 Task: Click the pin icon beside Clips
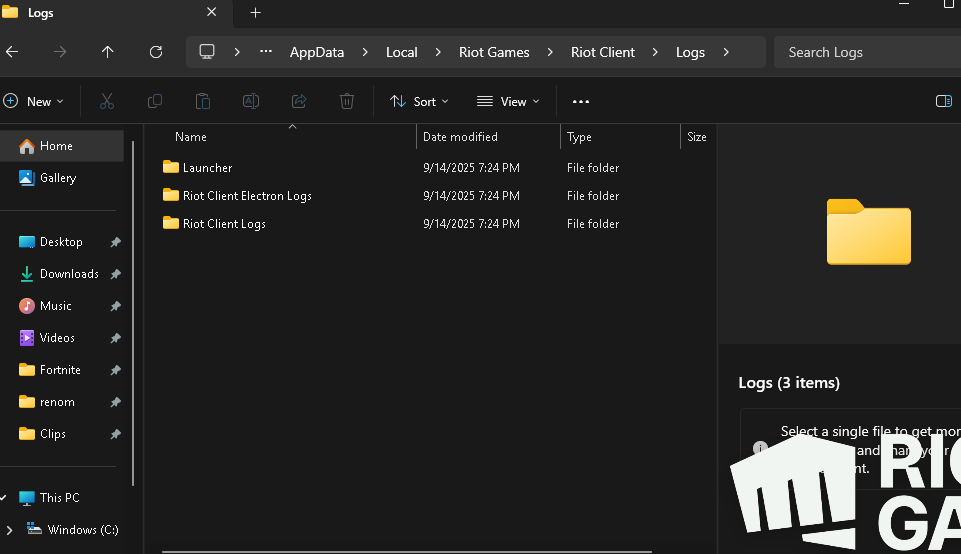point(115,434)
